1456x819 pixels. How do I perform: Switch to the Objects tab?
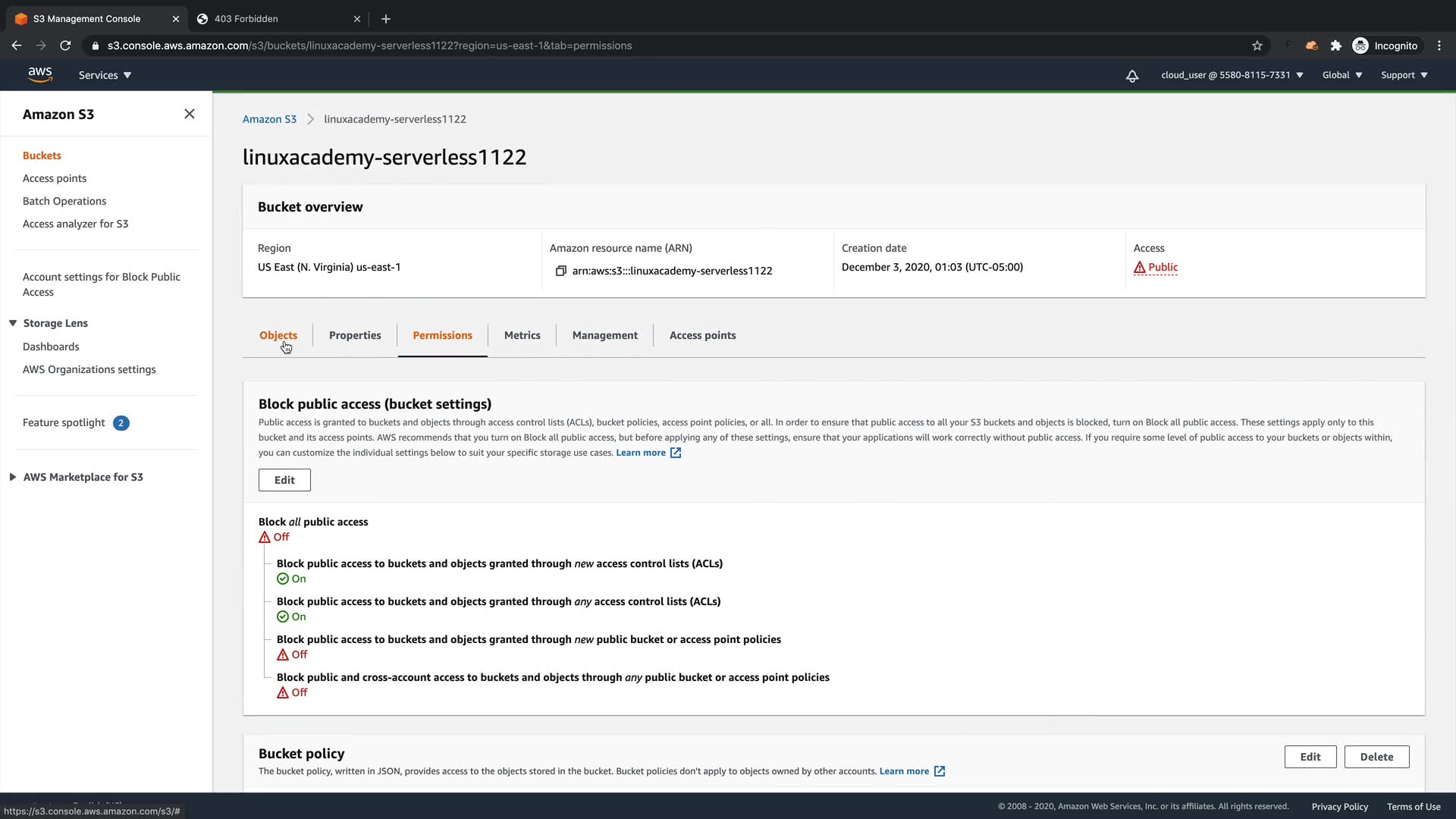(x=278, y=335)
